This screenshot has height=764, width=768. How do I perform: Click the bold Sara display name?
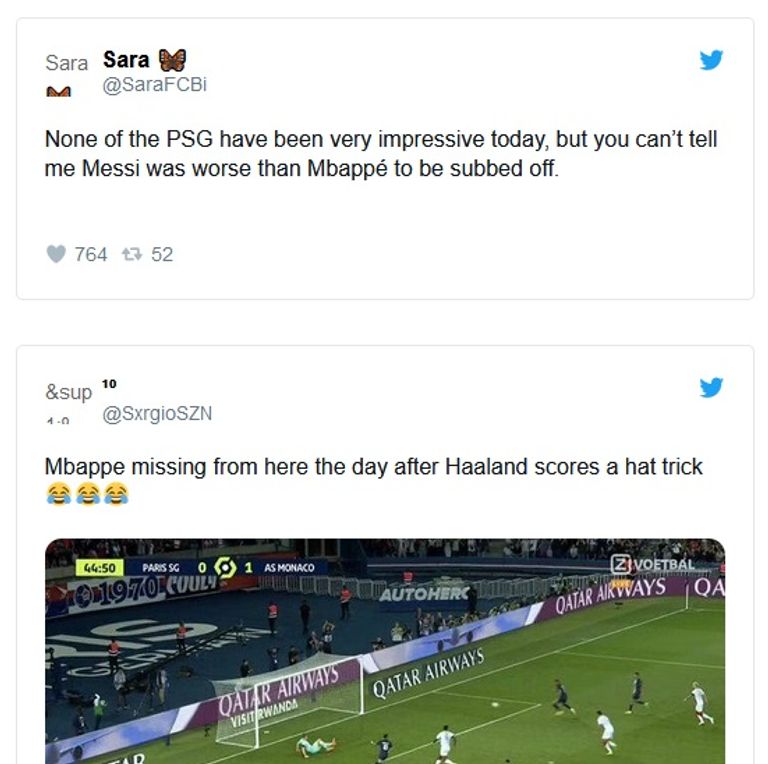point(126,60)
